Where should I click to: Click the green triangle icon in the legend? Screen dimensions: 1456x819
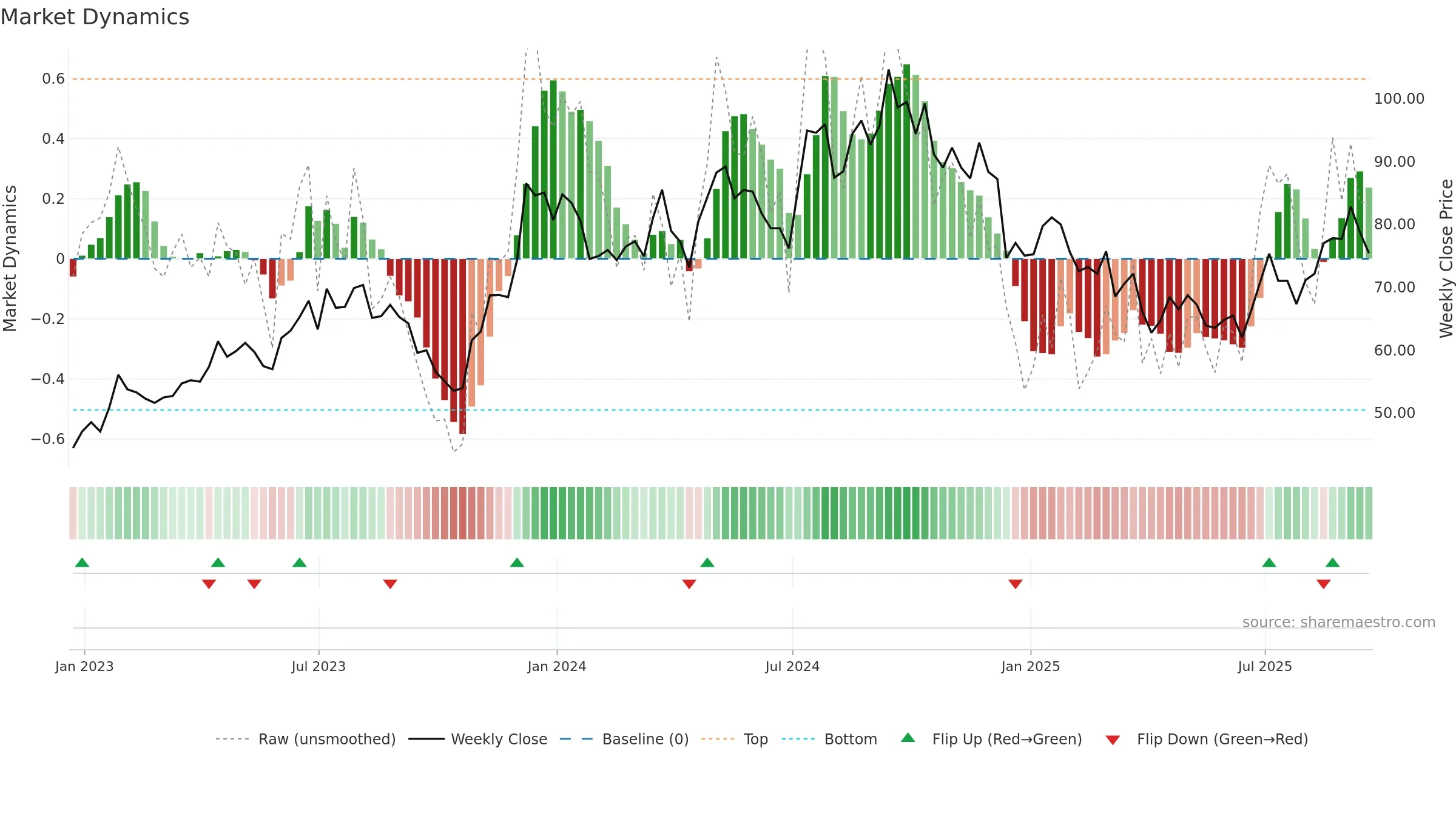pos(908,738)
